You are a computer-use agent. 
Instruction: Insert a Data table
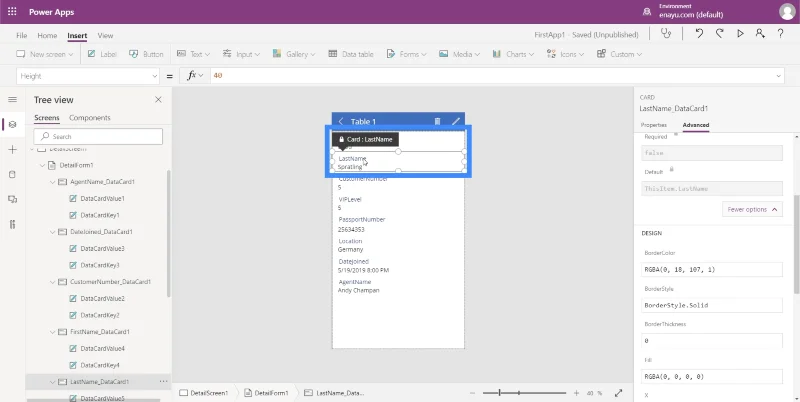point(351,54)
